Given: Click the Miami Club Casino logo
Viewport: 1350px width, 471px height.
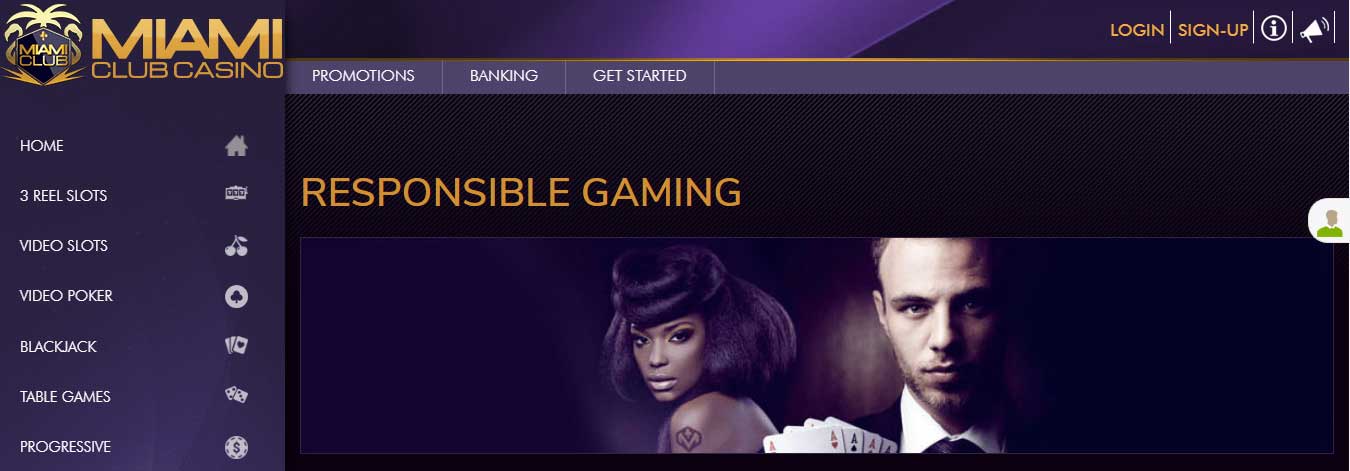Looking at the screenshot, I should click(142, 43).
